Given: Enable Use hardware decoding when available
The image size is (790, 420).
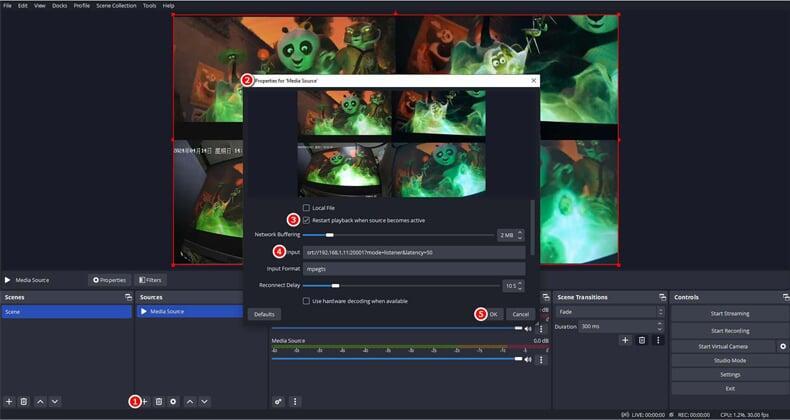Looking at the screenshot, I should click(x=306, y=301).
